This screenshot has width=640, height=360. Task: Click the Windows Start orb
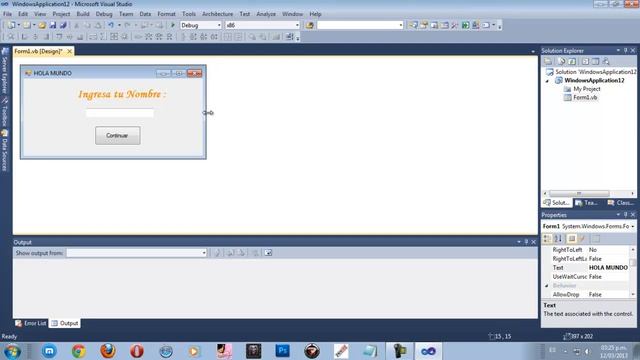click(12, 351)
